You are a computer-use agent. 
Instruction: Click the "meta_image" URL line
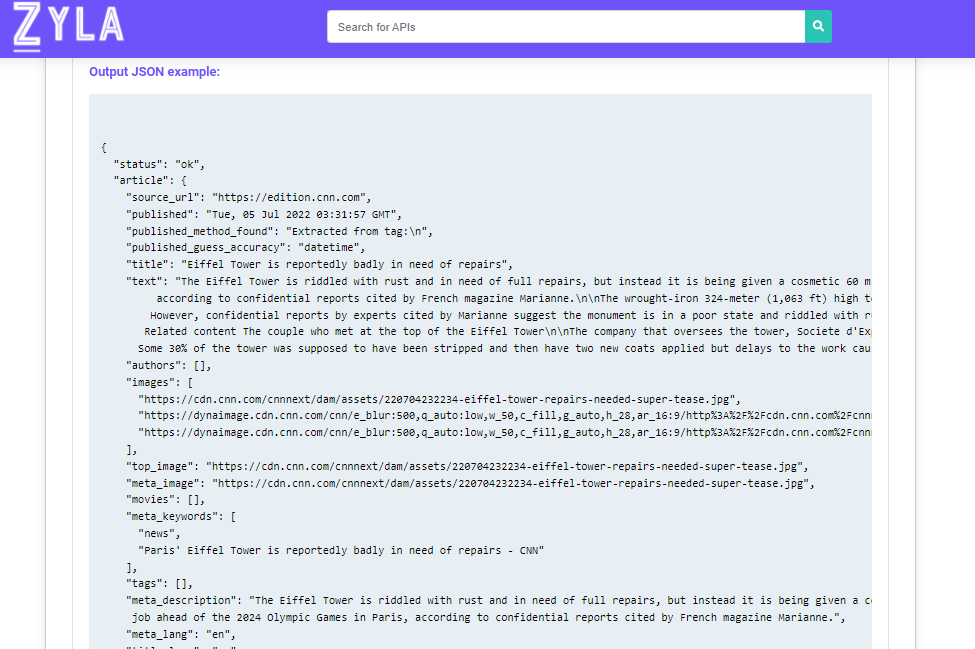coord(470,483)
